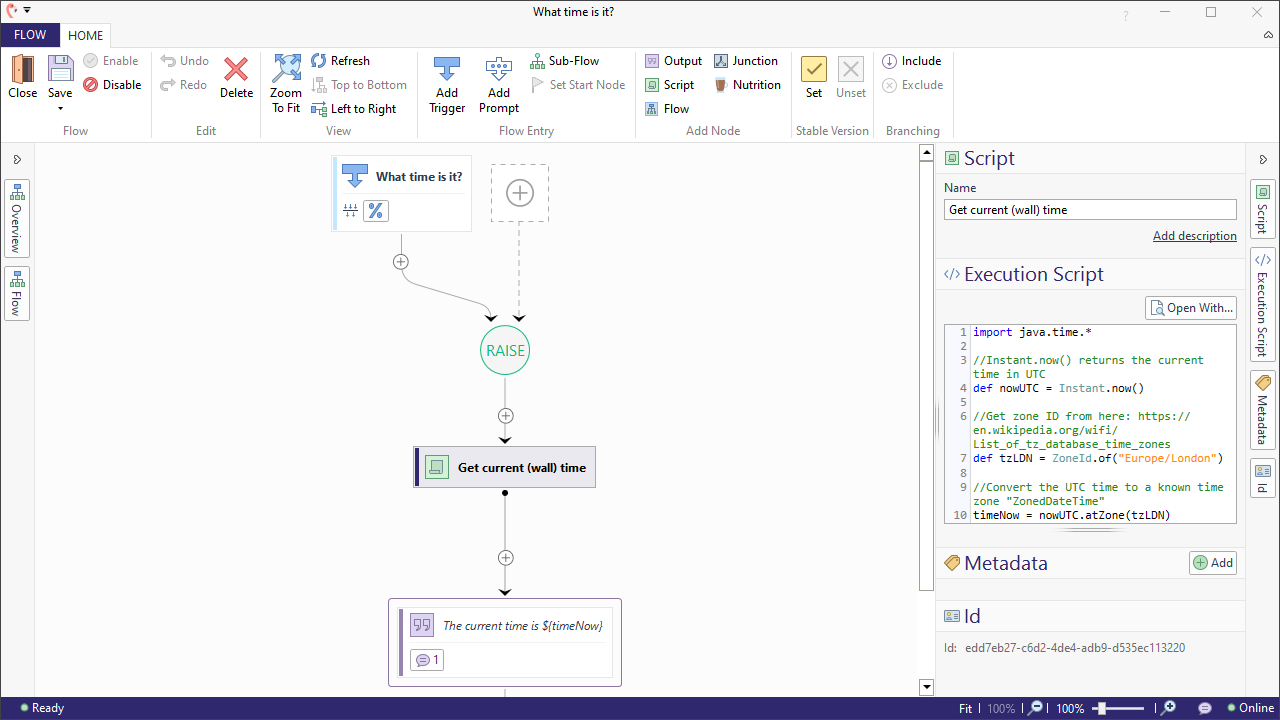Screen dimensions: 1280x720
Task: Expand the left side panel arrow
Action: point(17,159)
